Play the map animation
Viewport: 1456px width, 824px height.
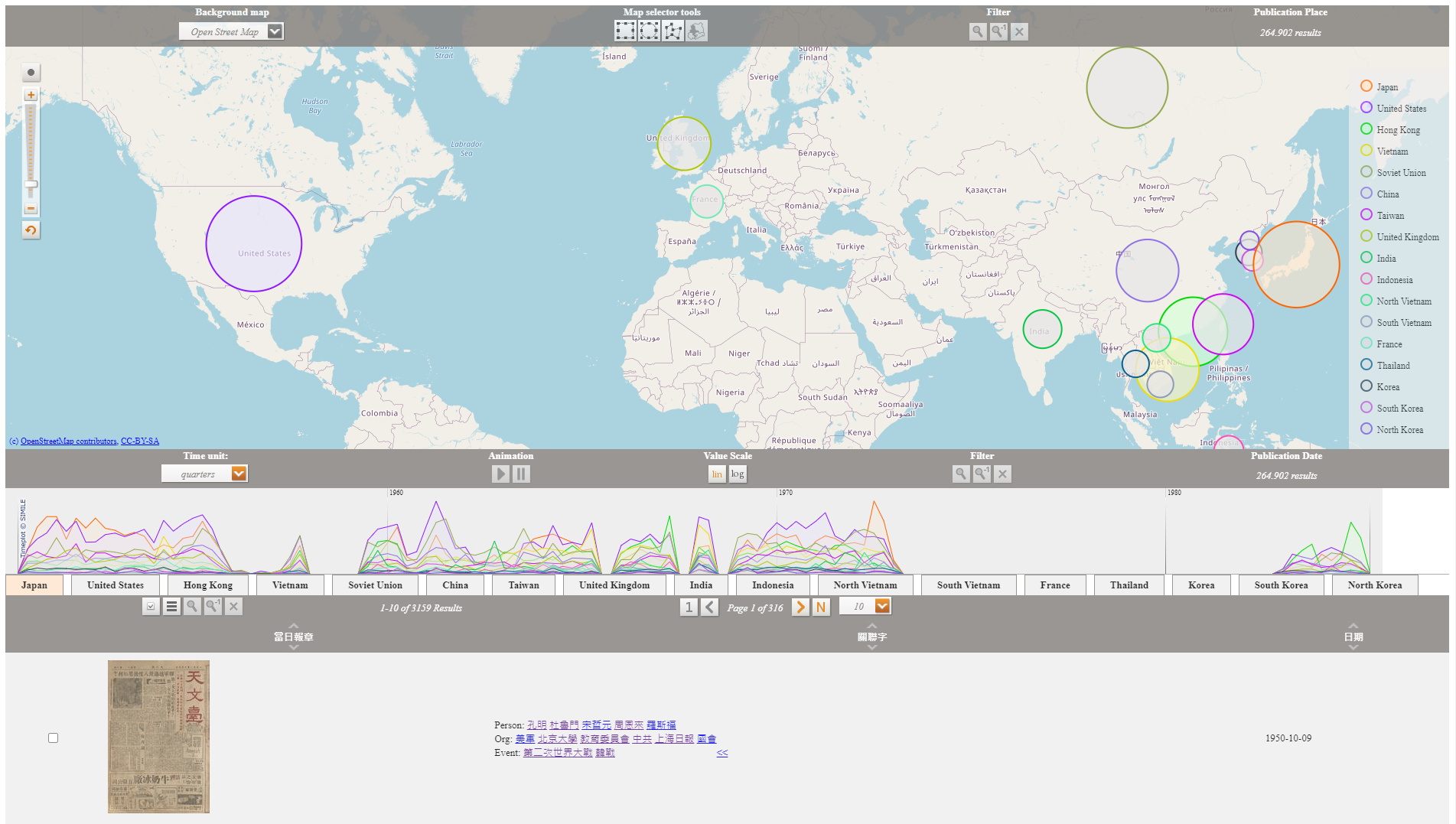501,474
